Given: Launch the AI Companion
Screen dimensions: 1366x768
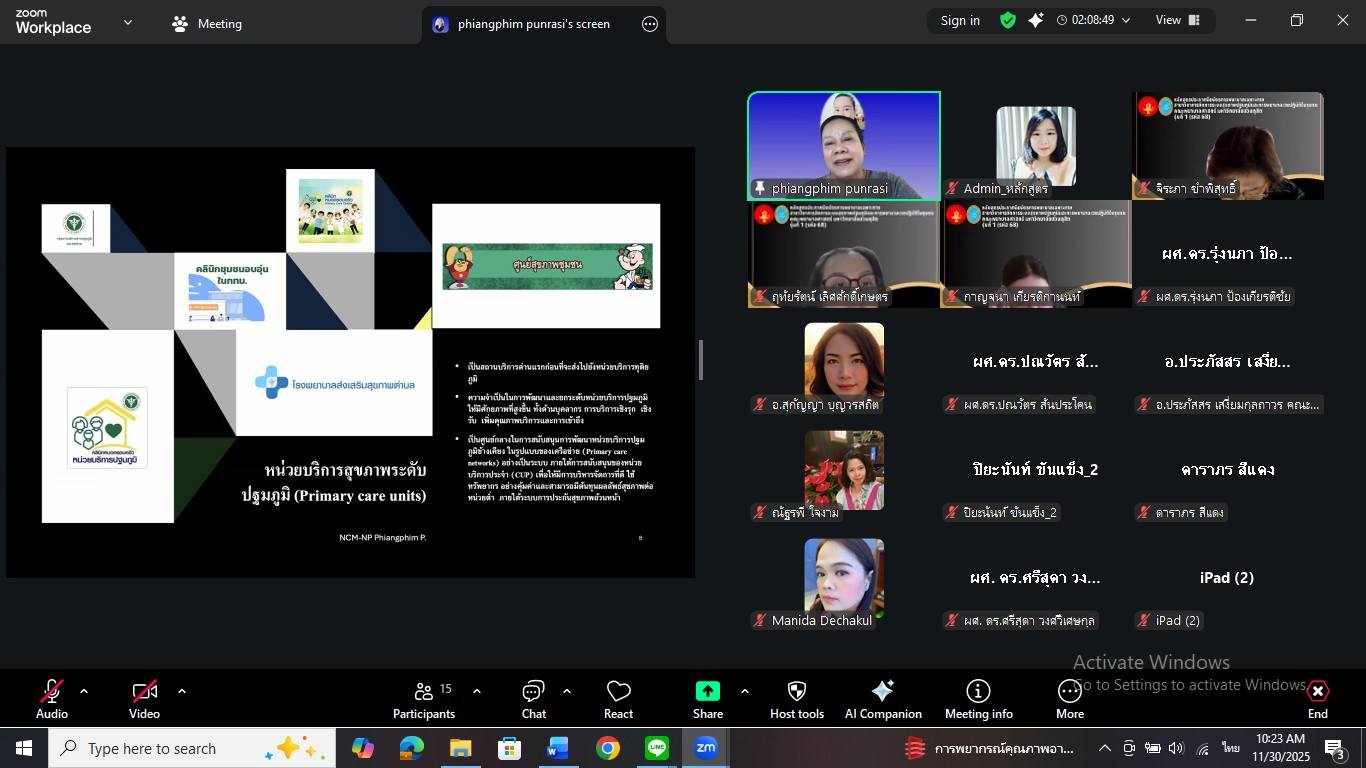Looking at the screenshot, I should tap(883, 699).
